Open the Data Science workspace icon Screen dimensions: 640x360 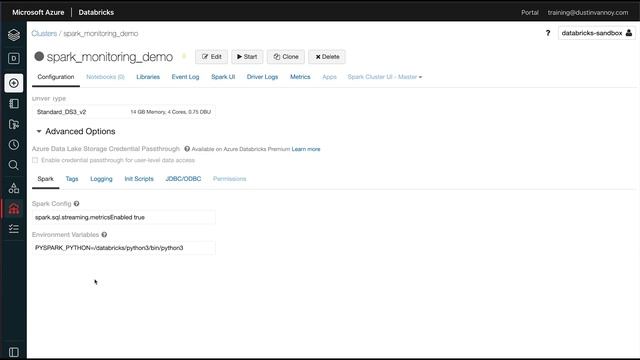pyautogui.click(x=13, y=58)
